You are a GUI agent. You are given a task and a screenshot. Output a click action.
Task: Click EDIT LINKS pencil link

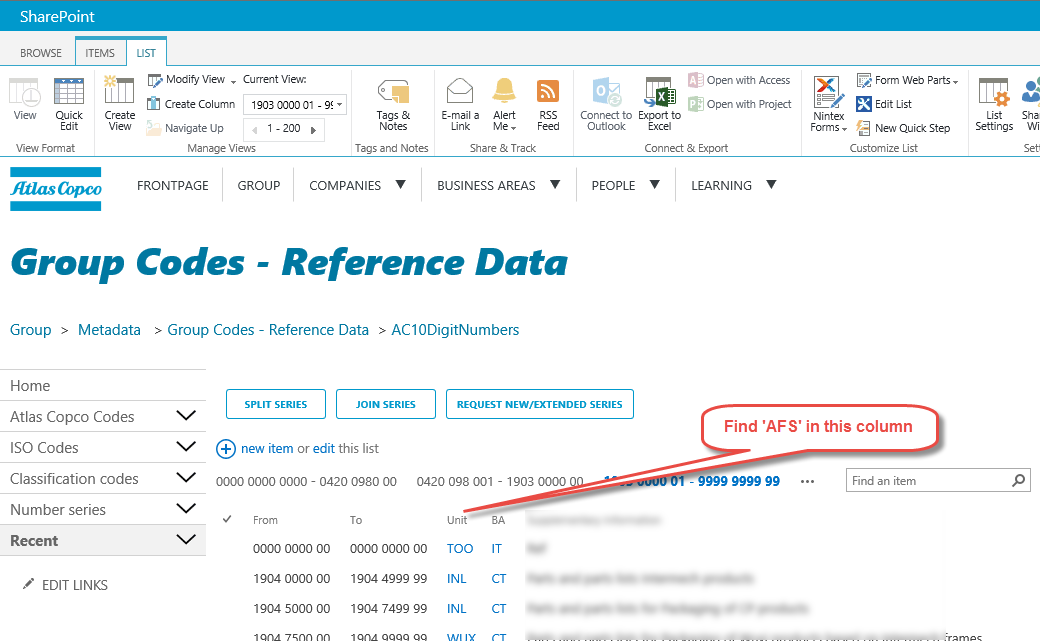pos(65,585)
